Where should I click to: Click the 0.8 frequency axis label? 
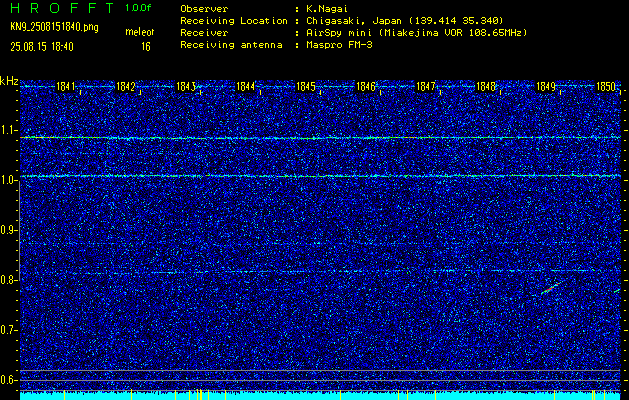[x=8, y=280]
